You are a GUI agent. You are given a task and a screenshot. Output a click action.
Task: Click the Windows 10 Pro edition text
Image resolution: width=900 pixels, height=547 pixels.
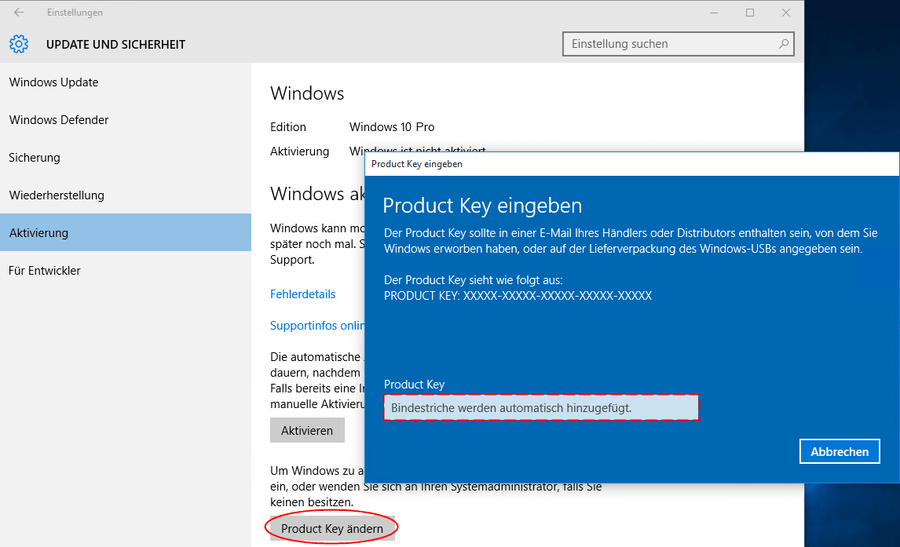[x=392, y=127]
